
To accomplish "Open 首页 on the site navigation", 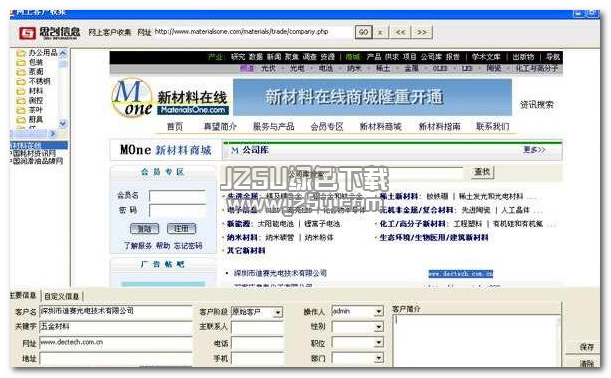I will click(175, 127).
